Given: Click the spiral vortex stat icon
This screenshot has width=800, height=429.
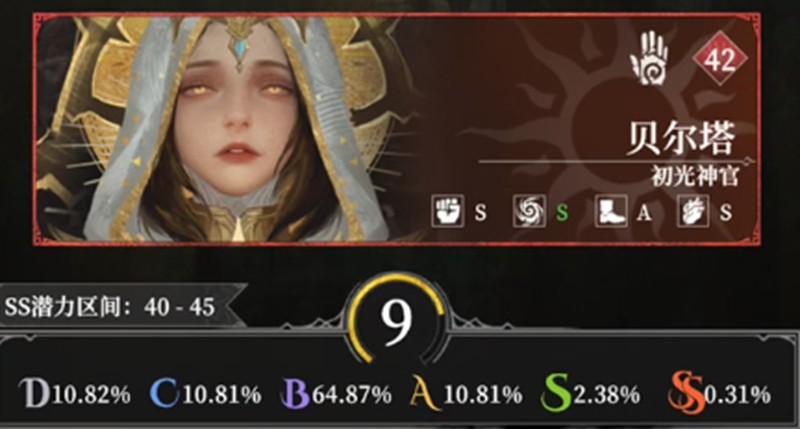Looking at the screenshot, I should tap(529, 211).
